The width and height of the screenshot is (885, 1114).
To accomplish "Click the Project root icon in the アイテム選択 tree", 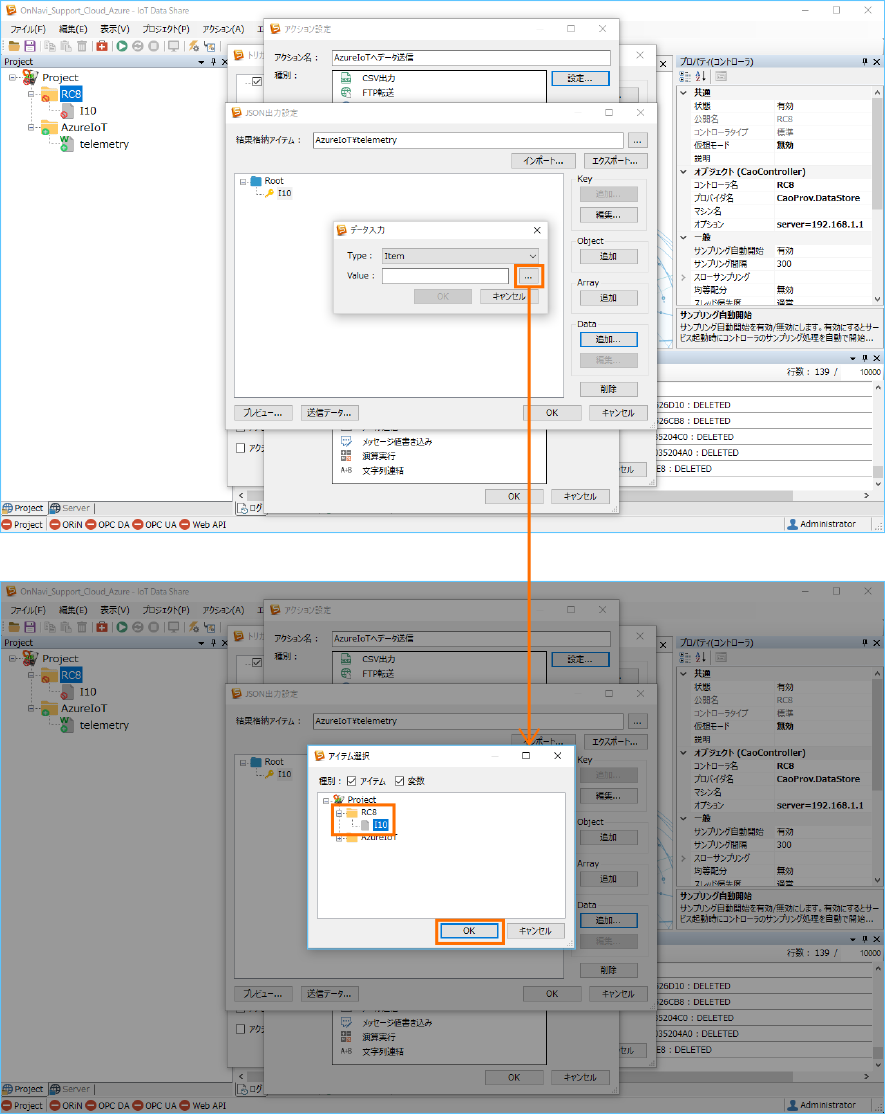I will [338, 800].
